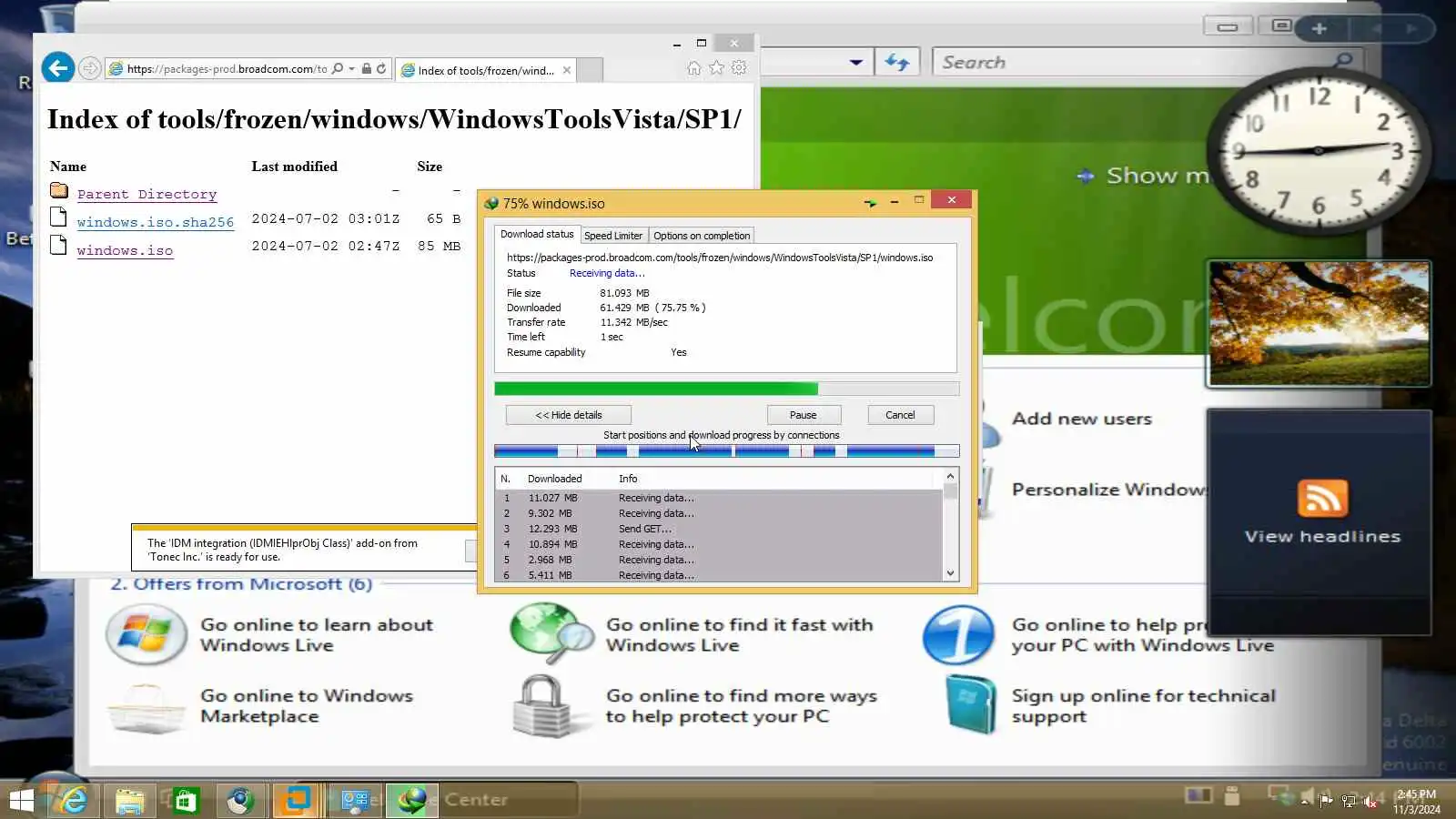Open the Parent Directory link
The image size is (1456, 819).
[147, 194]
